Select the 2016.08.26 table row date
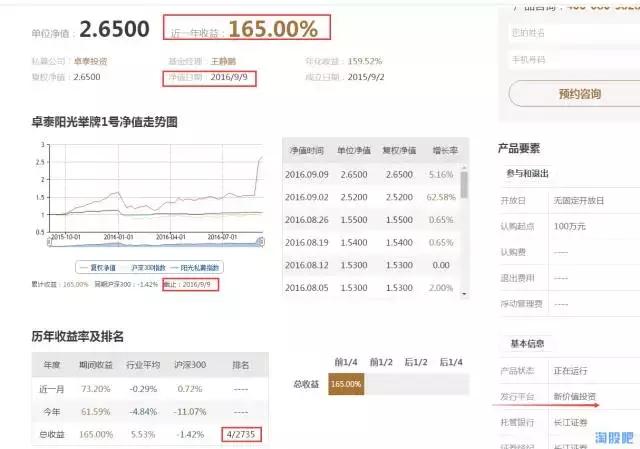The width and height of the screenshot is (640, 449). click(307, 220)
